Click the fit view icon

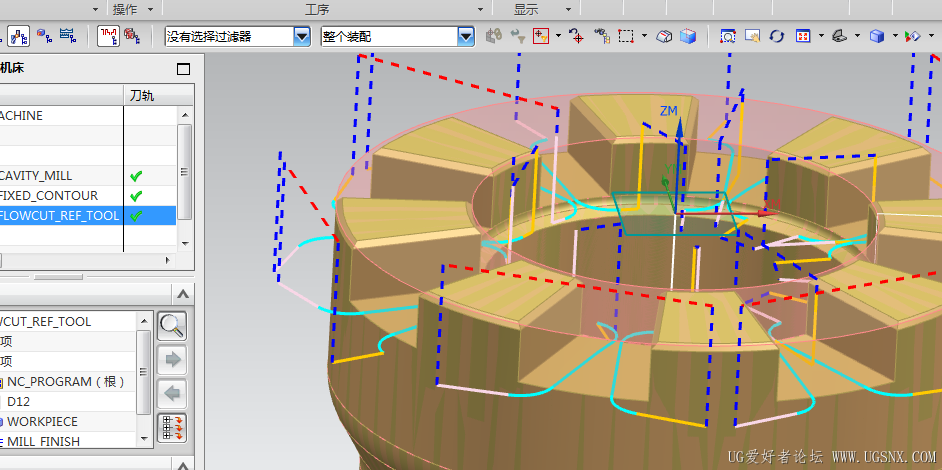coord(803,36)
